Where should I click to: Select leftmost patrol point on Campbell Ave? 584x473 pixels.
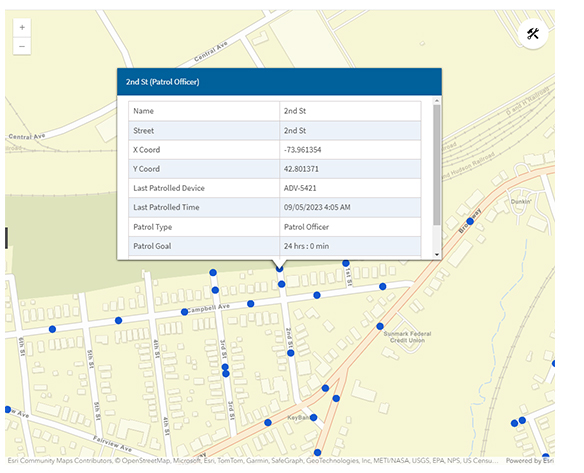coord(53,329)
